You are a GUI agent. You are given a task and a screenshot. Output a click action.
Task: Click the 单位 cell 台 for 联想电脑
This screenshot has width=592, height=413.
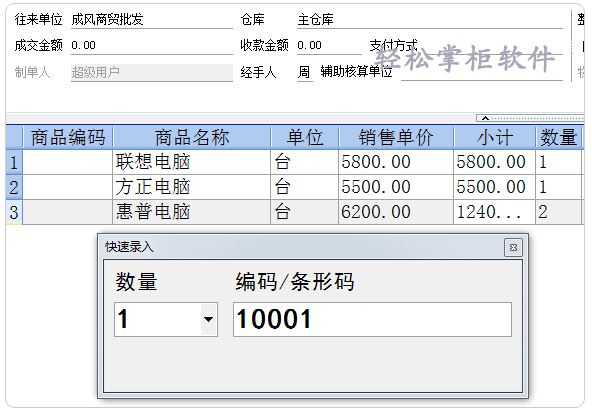305,162
